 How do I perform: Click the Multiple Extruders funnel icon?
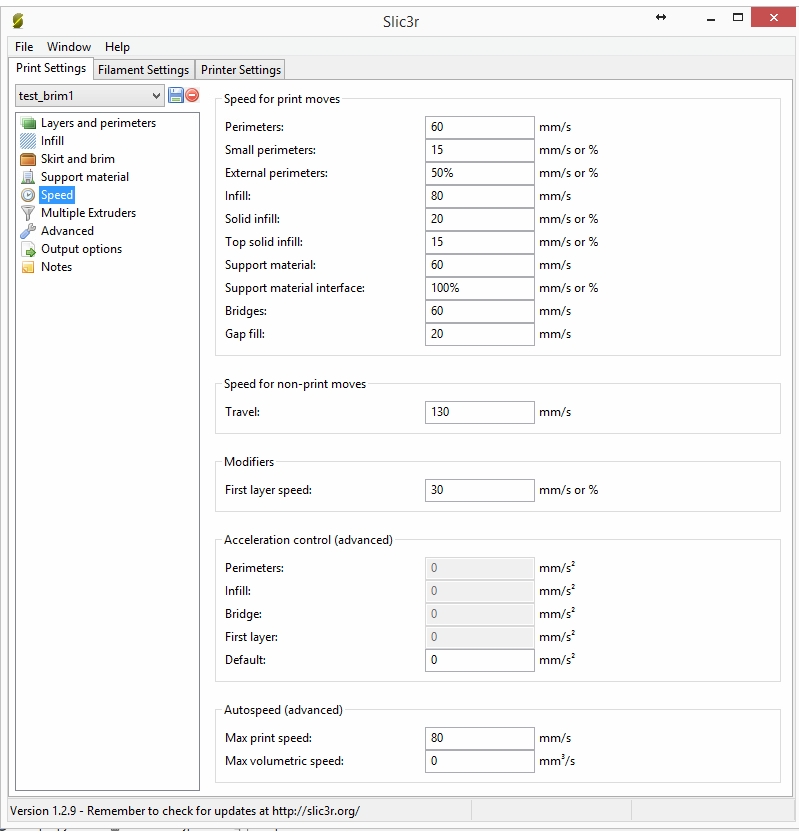click(28, 213)
